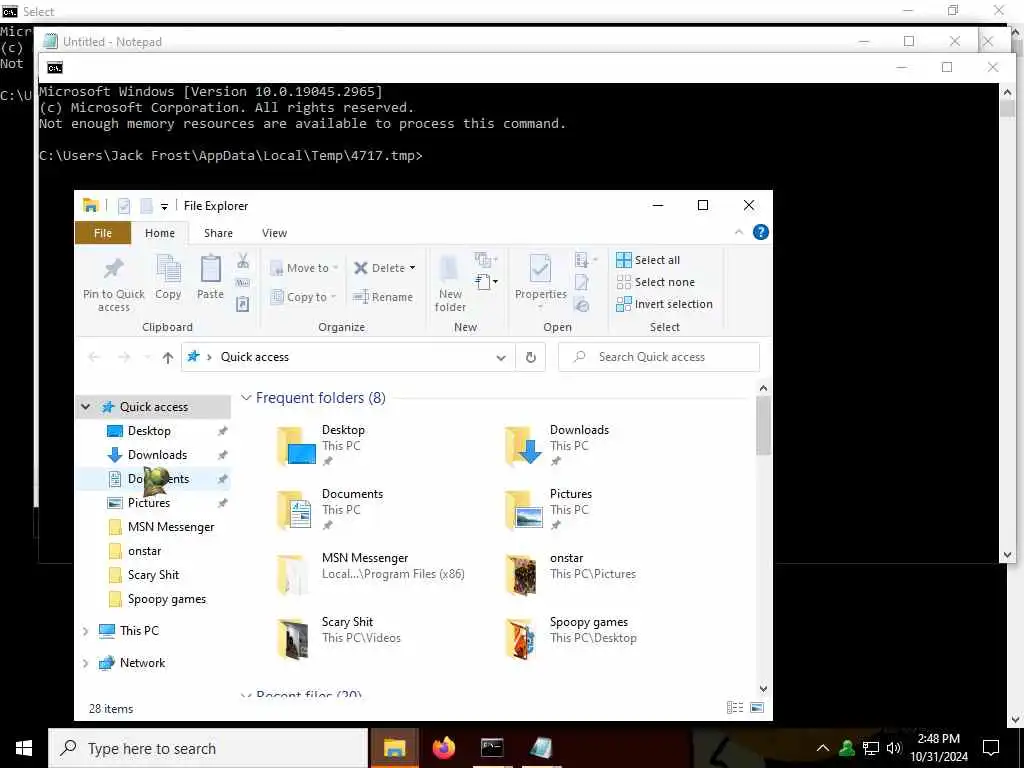Minimize the ribbon with the chevron

tap(739, 232)
